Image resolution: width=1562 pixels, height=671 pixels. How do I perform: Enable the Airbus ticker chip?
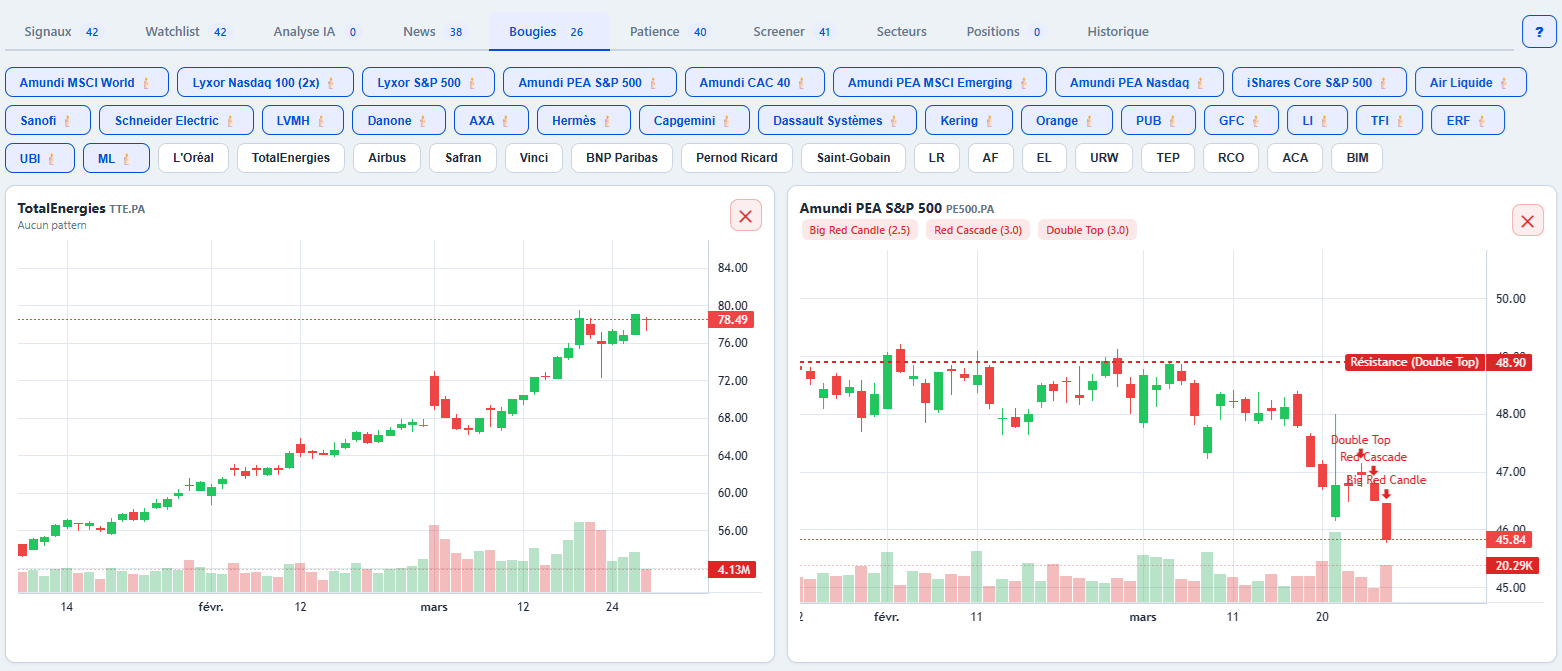387,158
